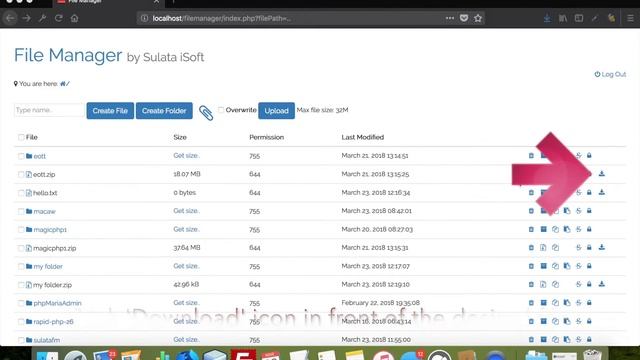640x360 pixels.
Task: Enable the Overwrite checkbox
Action: [x=221, y=110]
